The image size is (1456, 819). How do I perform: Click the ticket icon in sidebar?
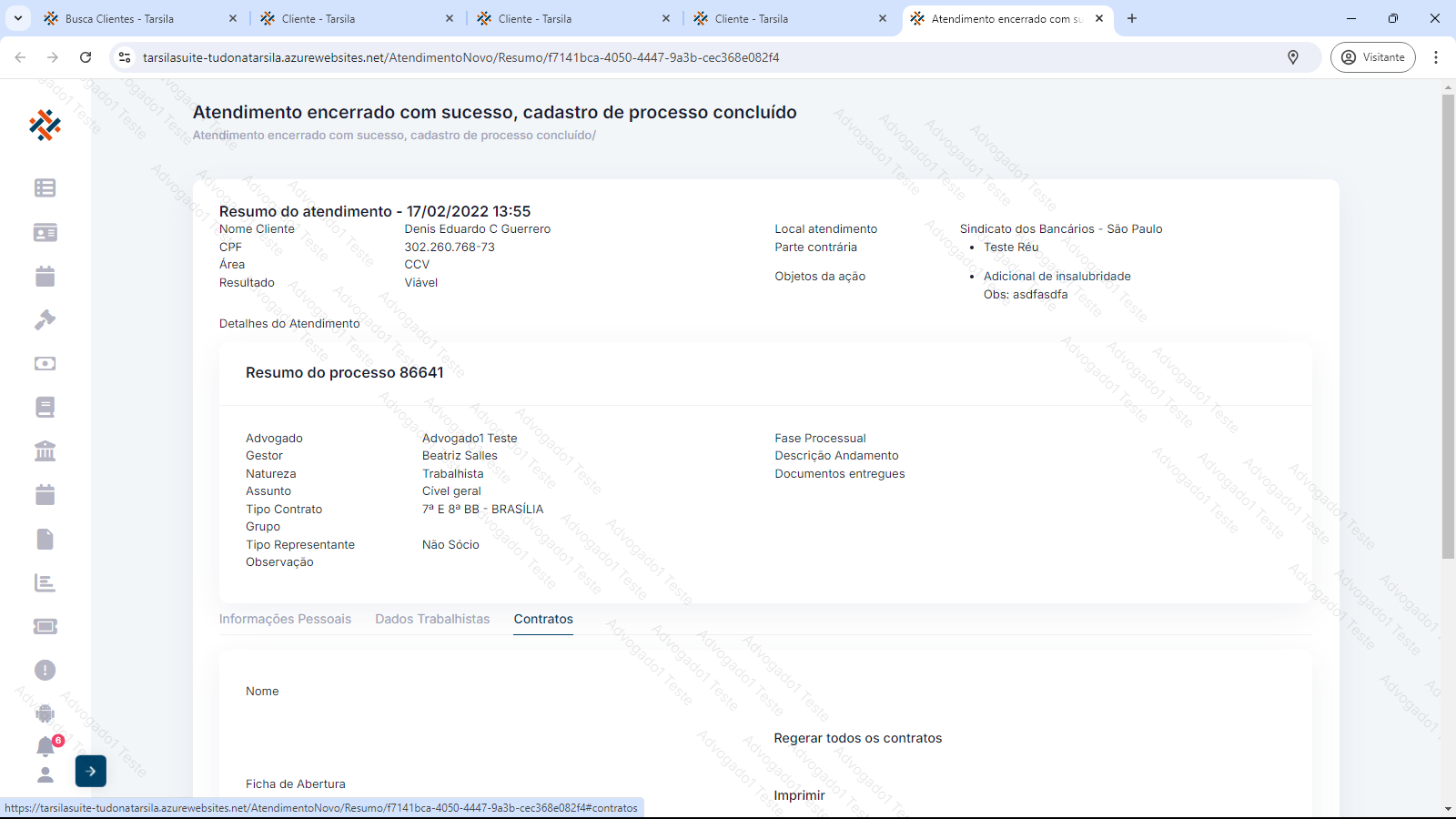[45, 626]
